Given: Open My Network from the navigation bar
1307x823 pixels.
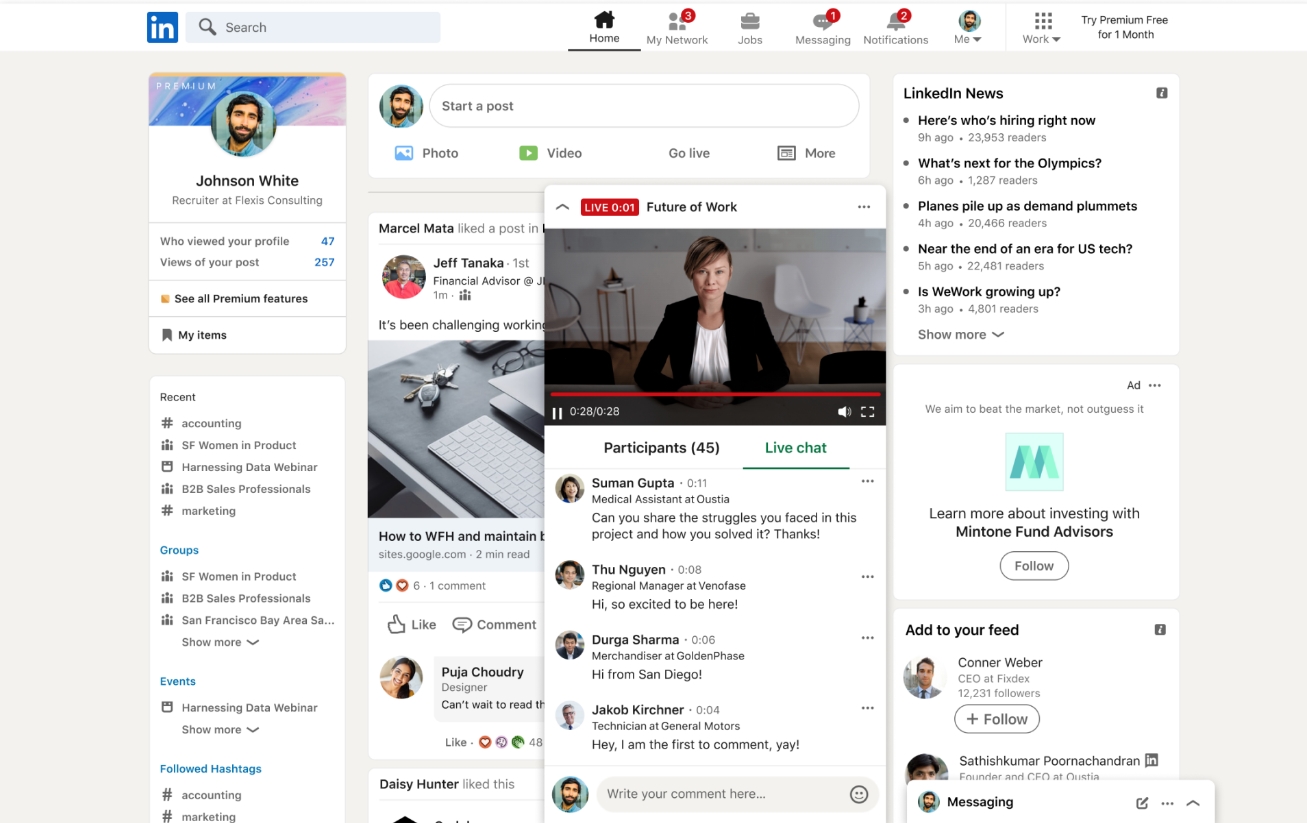Looking at the screenshot, I should (x=677, y=28).
